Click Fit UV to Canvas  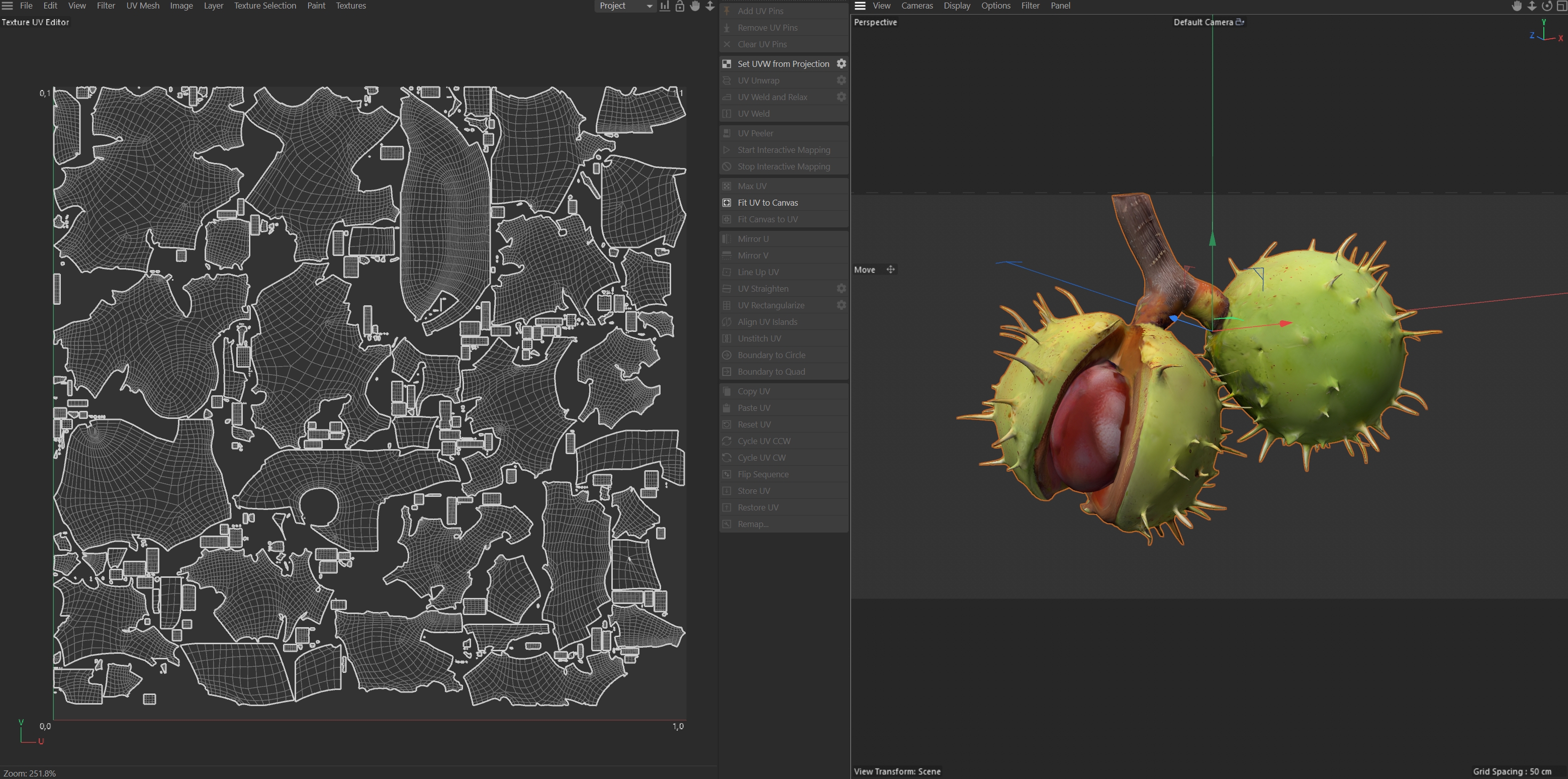[768, 202]
